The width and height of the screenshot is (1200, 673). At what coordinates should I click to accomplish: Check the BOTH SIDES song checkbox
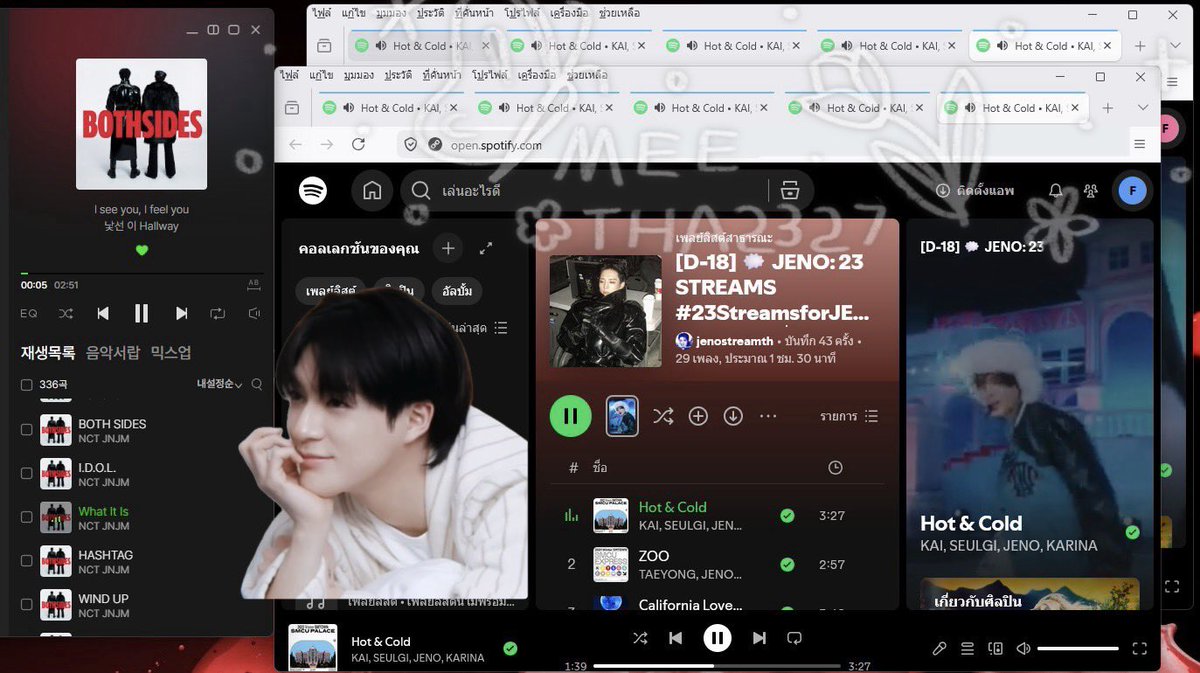coord(27,430)
